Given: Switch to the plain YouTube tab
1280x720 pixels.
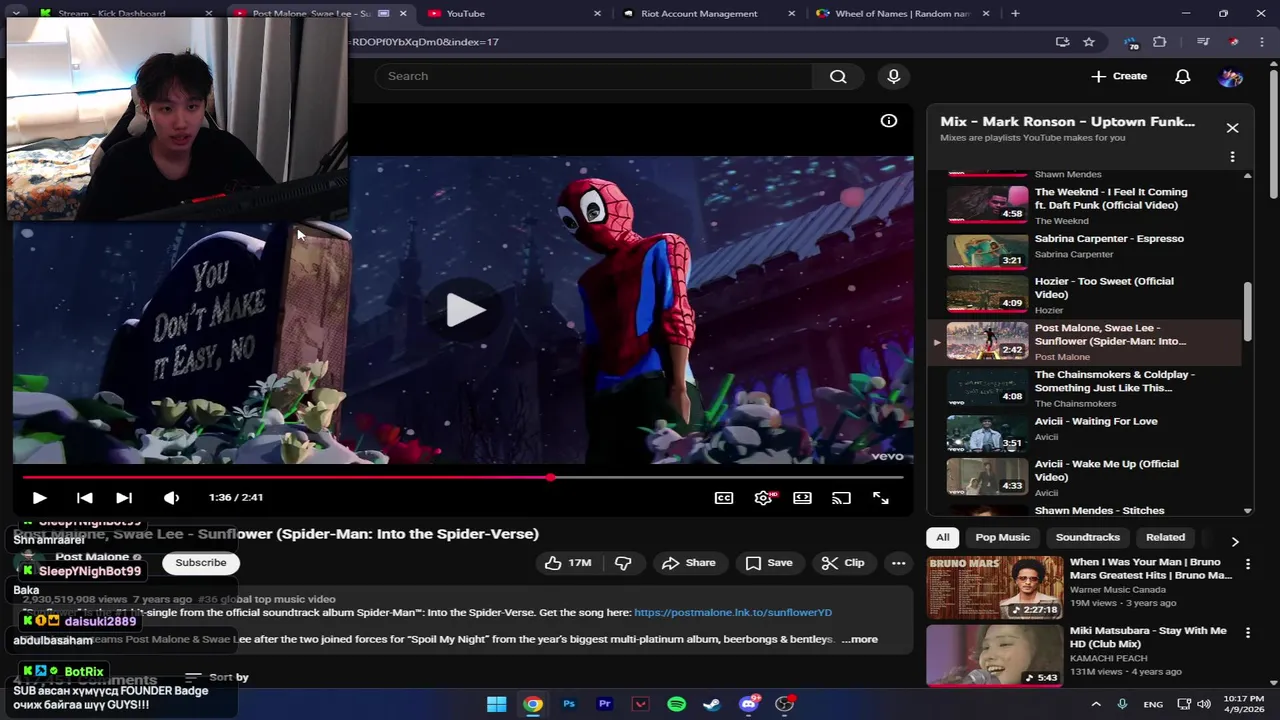Looking at the screenshot, I should 512,13.
